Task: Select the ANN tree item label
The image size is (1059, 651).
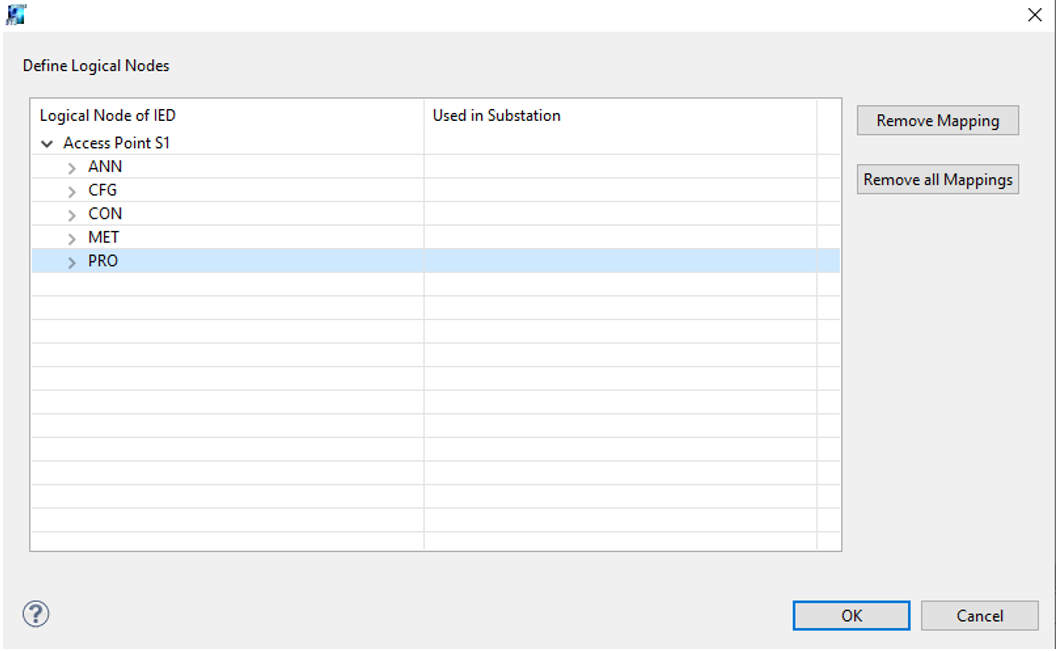Action: click(105, 167)
